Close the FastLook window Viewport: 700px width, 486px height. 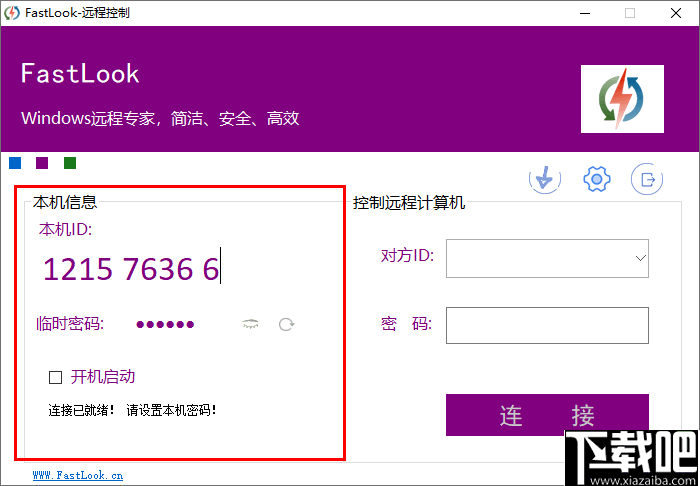[676, 13]
